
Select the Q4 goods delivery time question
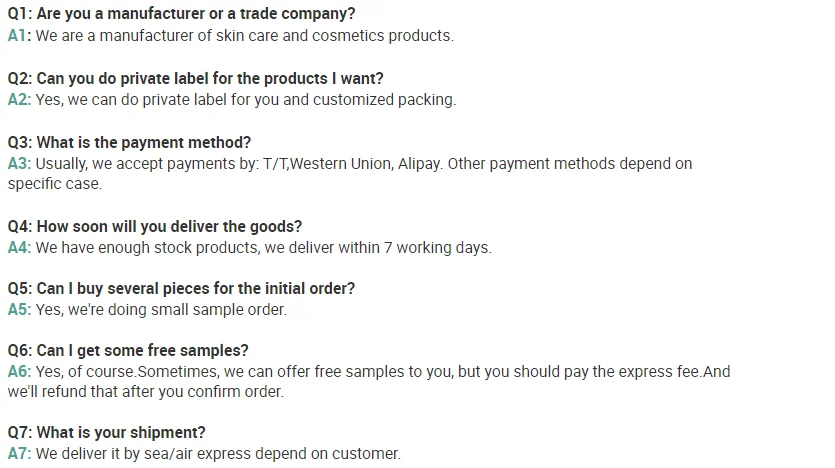(x=155, y=226)
